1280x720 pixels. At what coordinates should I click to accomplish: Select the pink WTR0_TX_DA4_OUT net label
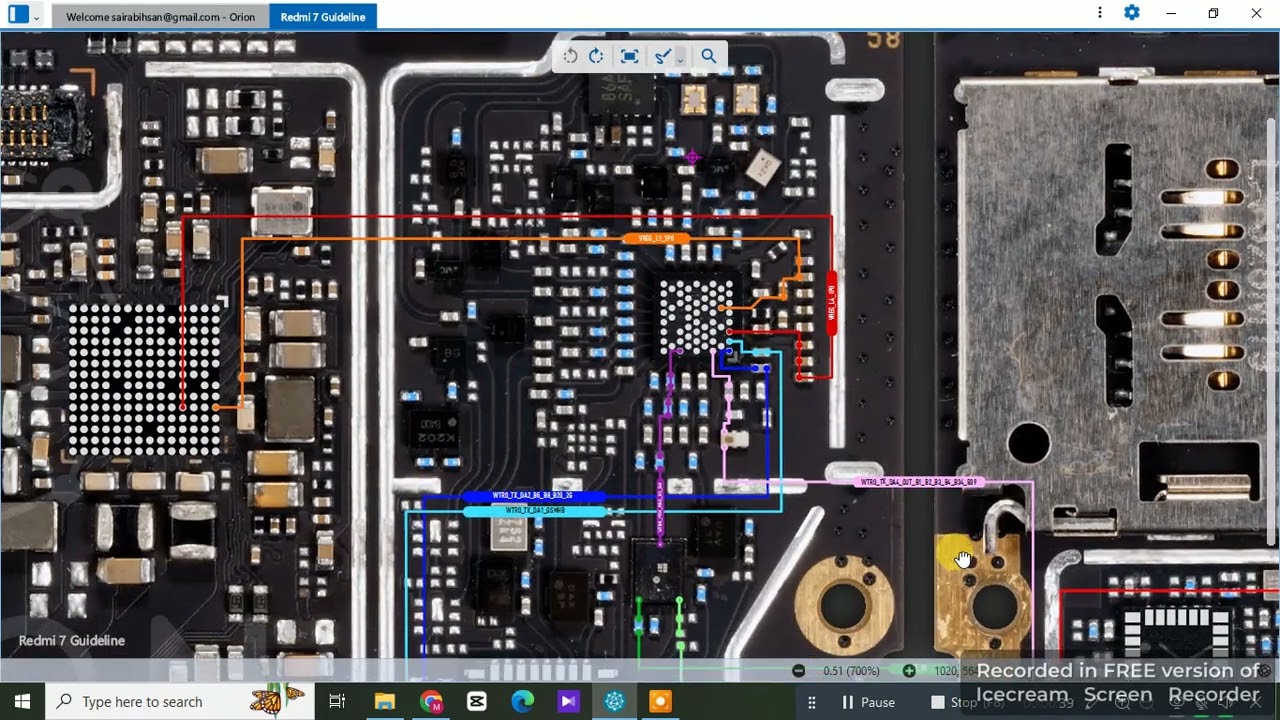pyautogui.click(x=919, y=482)
